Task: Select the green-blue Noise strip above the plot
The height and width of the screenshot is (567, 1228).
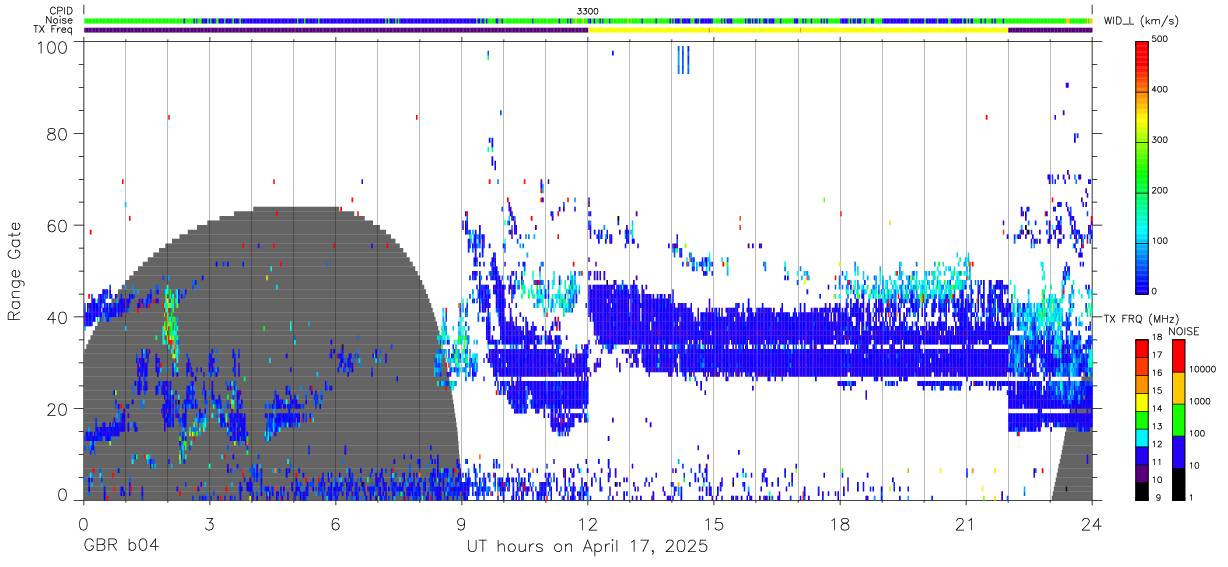Action: [588, 20]
